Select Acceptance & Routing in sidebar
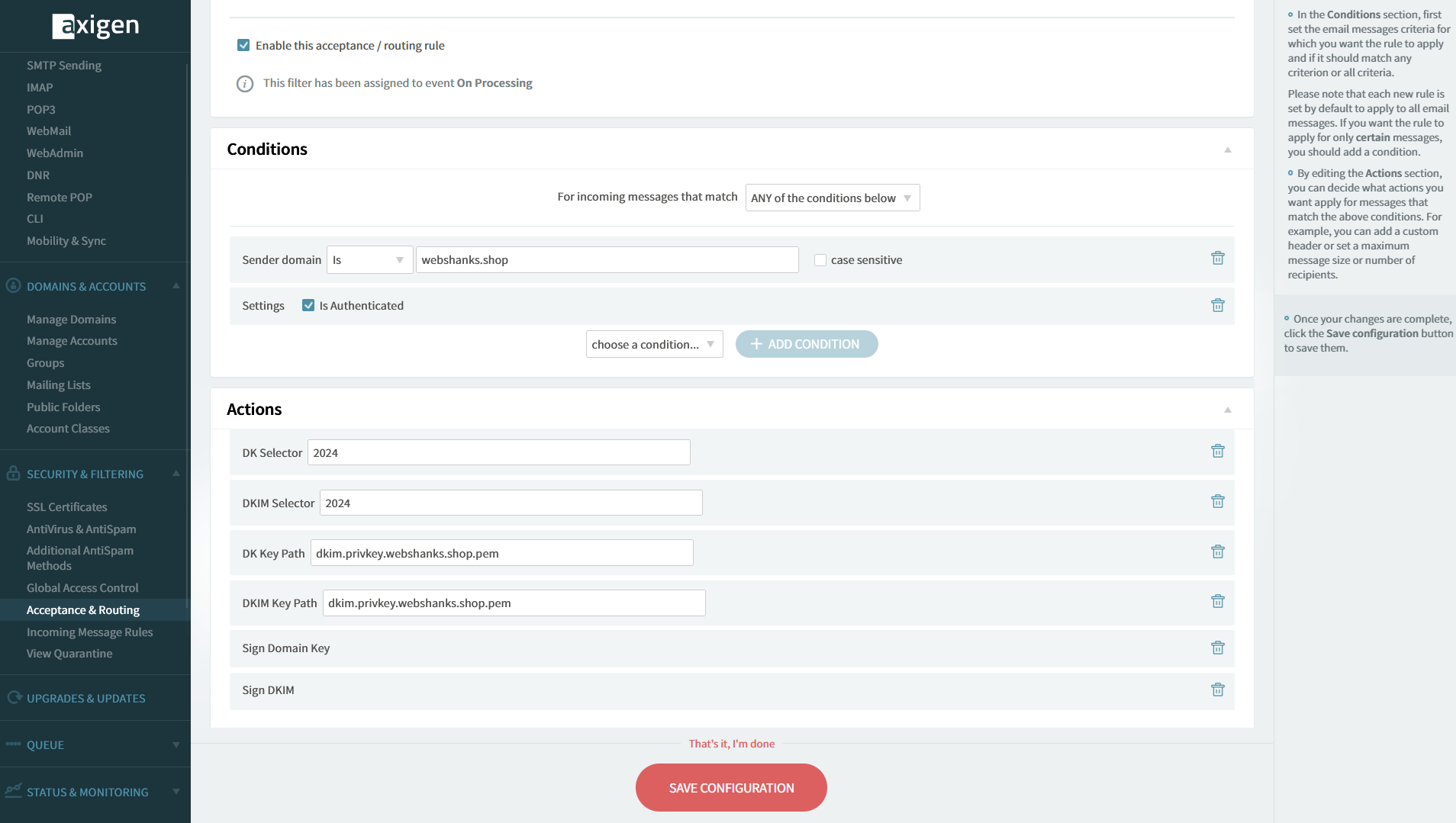Image resolution: width=1456 pixels, height=823 pixels. pos(83,610)
